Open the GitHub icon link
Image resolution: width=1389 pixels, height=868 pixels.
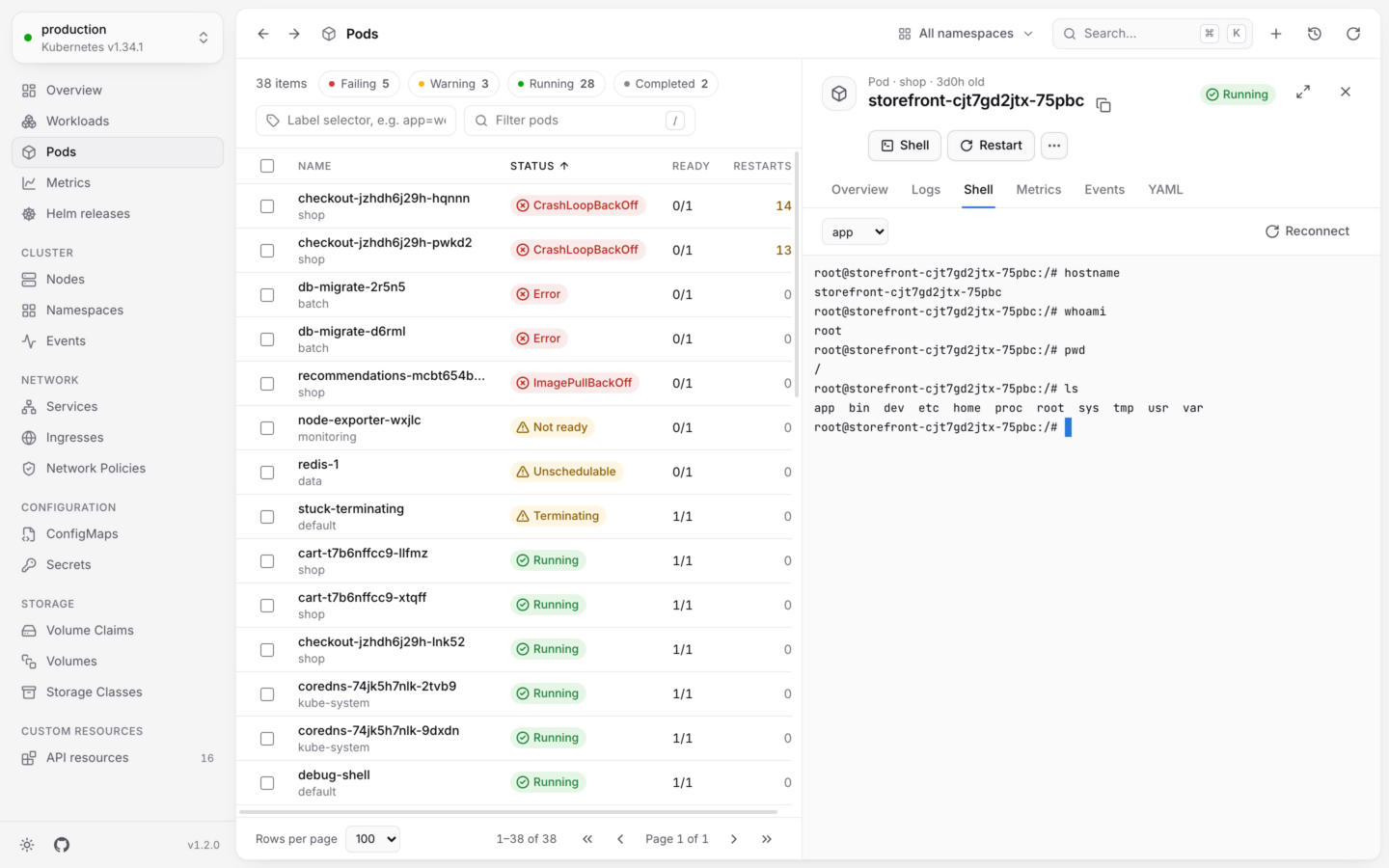tap(62, 845)
